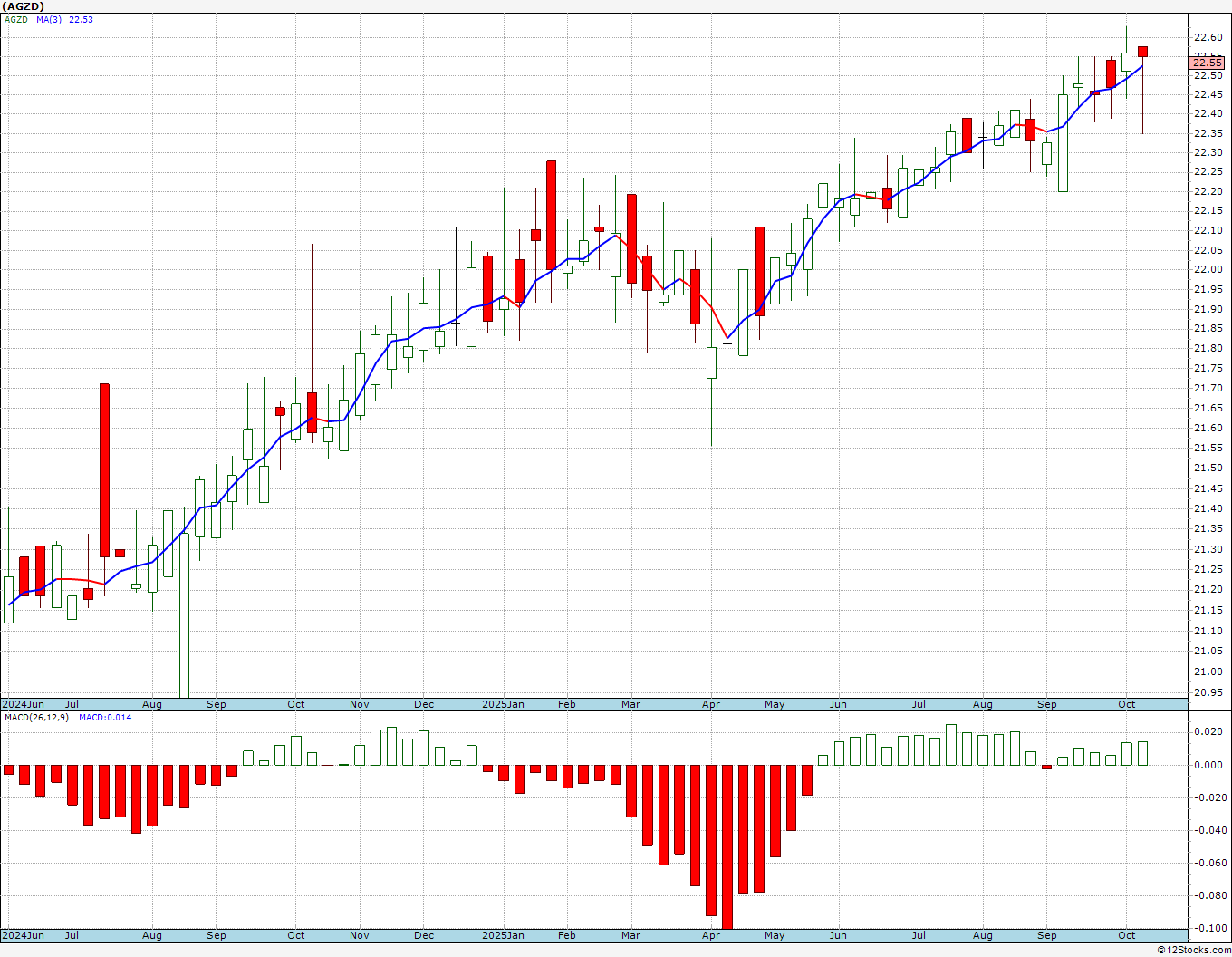Click Dec on the MACD panel time axis
Viewport: 1232px width, 957px height.
424,935
